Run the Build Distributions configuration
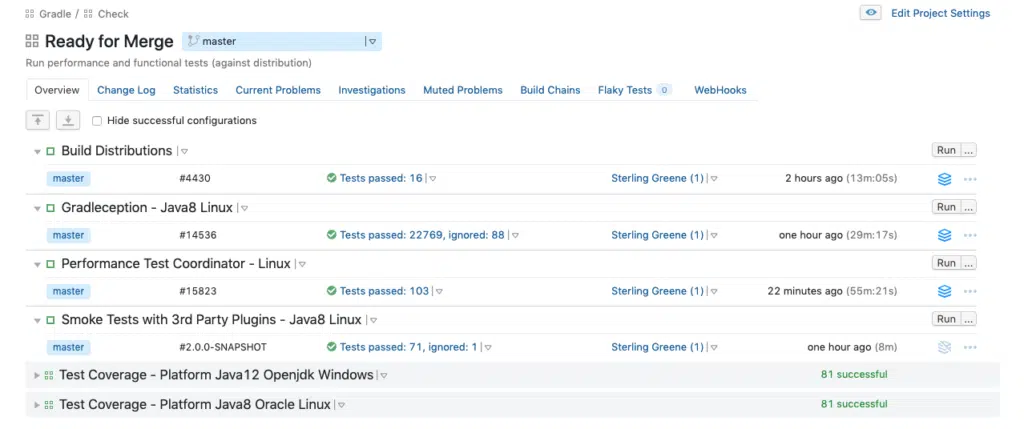Image resolution: width=1024 pixels, height=429 pixels. (945, 150)
